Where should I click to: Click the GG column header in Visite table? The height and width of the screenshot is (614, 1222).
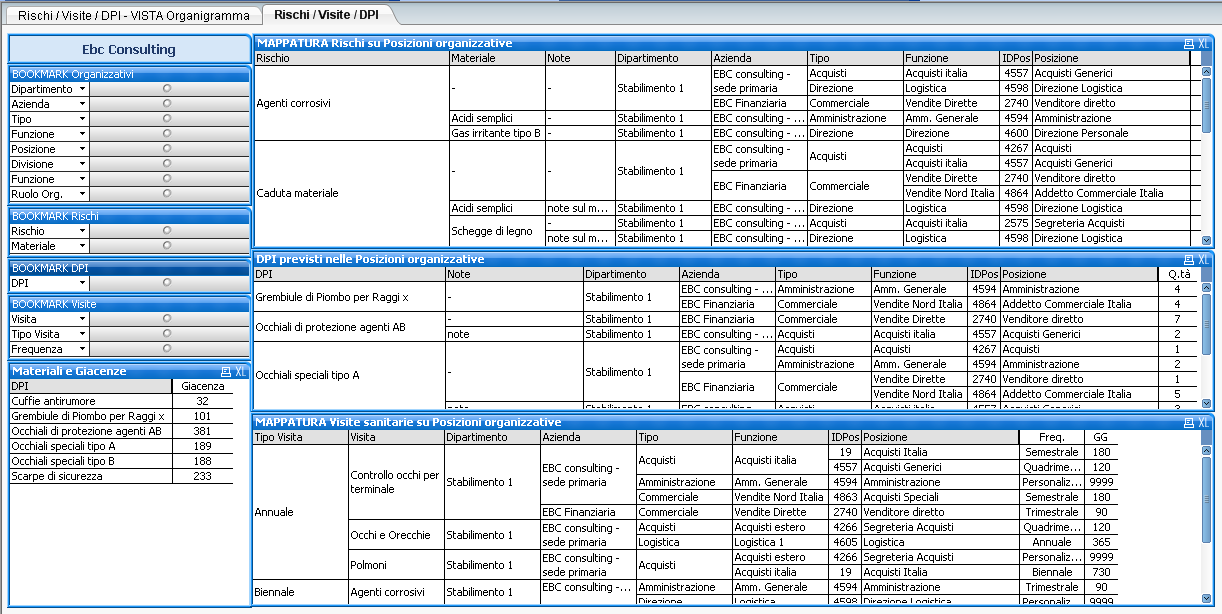(x=1101, y=437)
